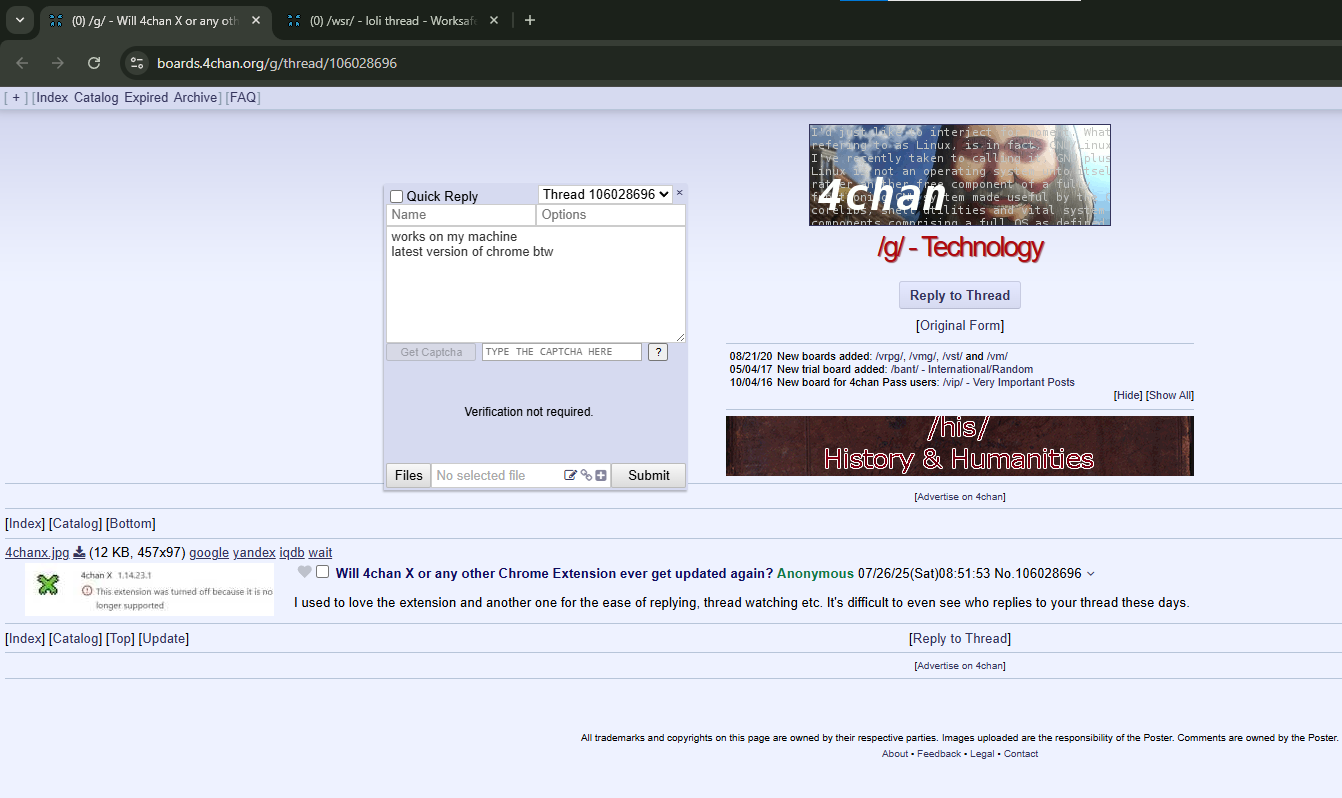The height and width of the screenshot is (798, 1342).
Task: Open Expired in the top header bar
Action: (146, 97)
